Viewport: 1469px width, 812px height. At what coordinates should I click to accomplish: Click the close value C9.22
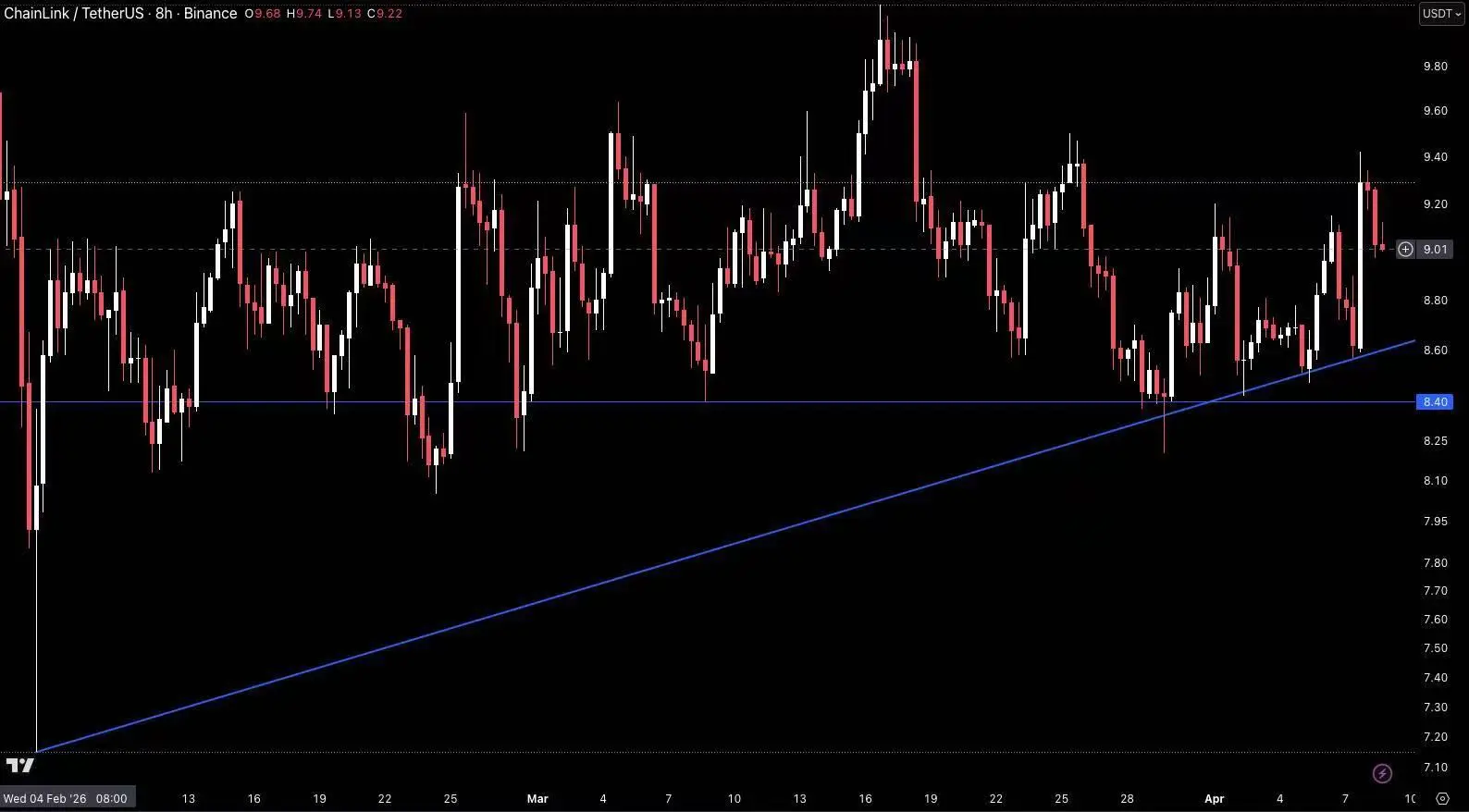384,14
